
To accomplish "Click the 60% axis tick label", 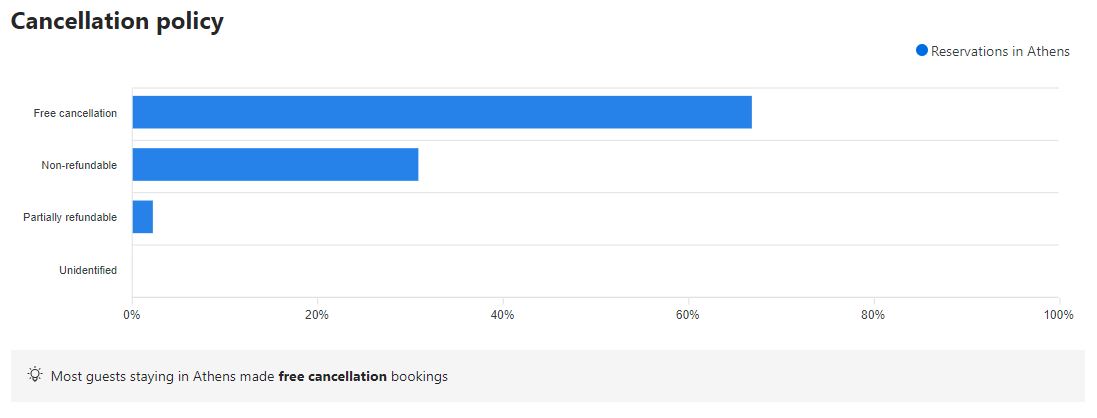I will 688,316.
